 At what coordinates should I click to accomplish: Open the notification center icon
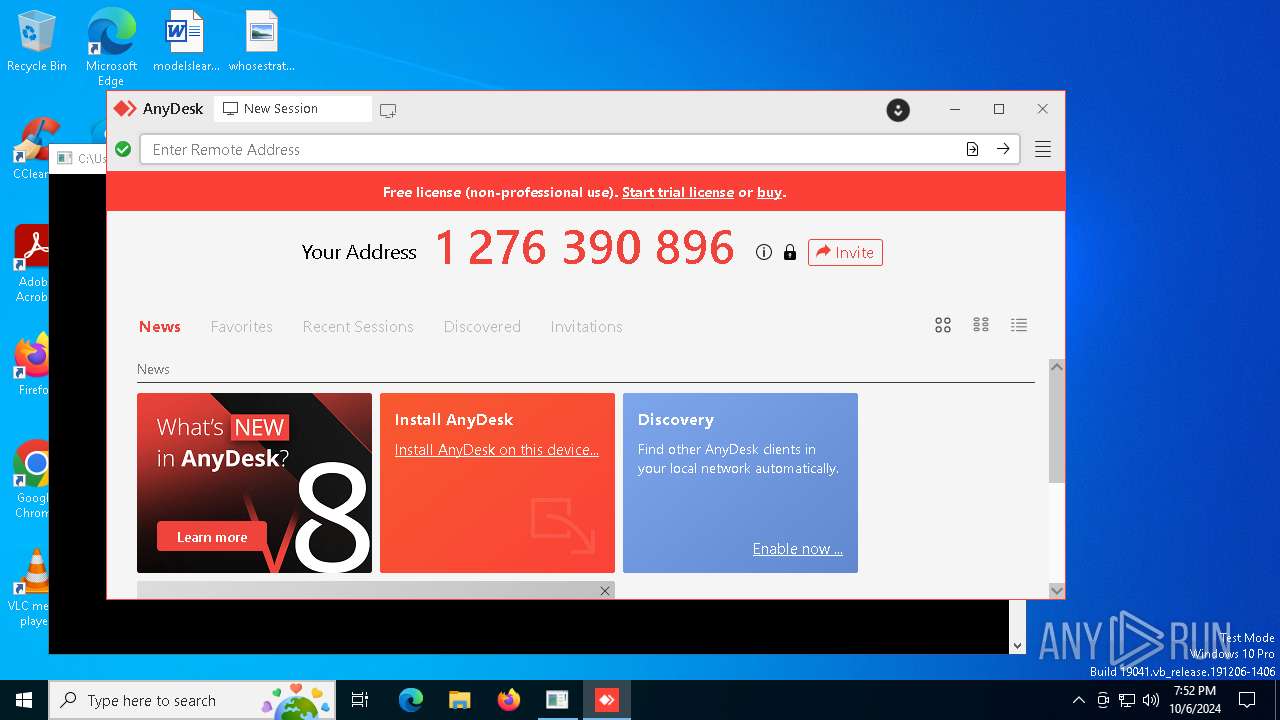pyautogui.click(x=1247, y=700)
